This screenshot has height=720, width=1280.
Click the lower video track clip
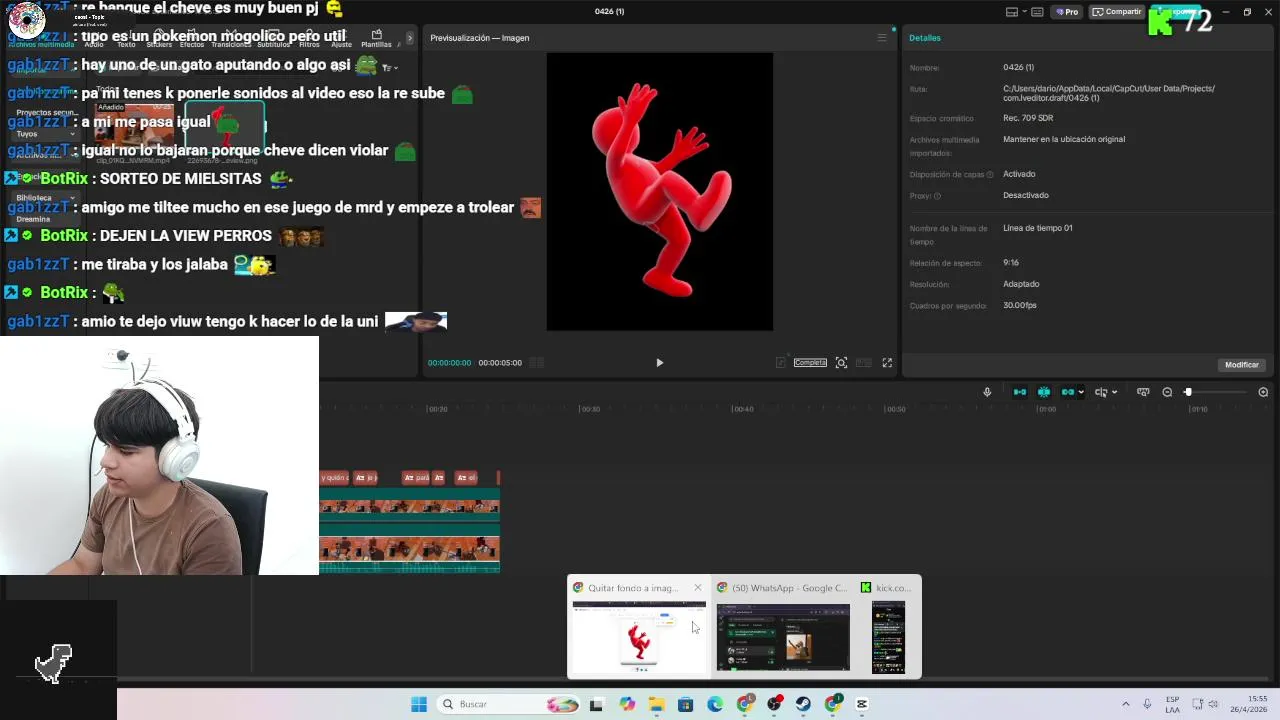[x=409, y=550]
